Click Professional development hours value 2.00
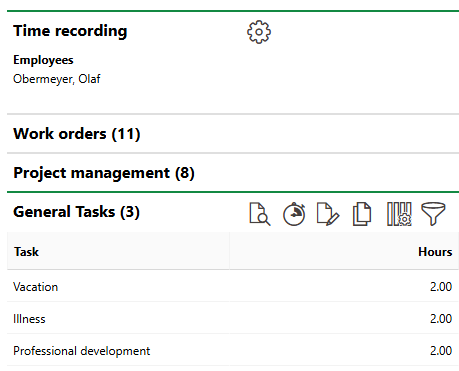 (x=441, y=351)
